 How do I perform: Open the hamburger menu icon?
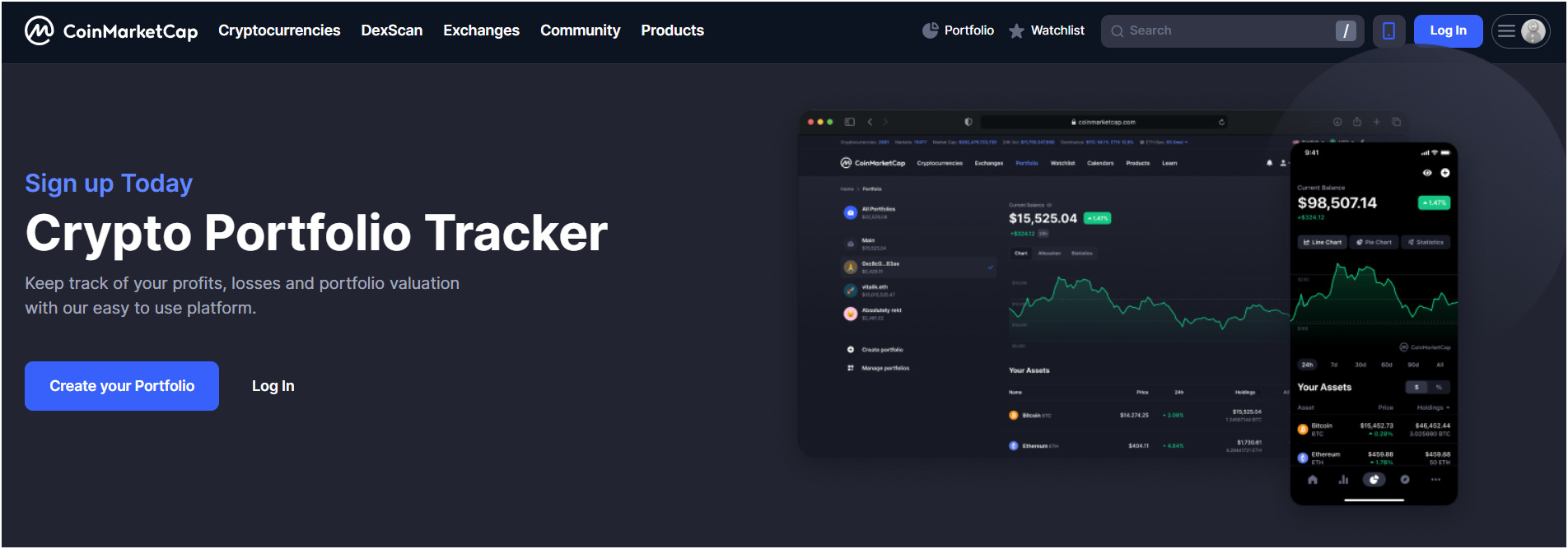click(x=1506, y=31)
